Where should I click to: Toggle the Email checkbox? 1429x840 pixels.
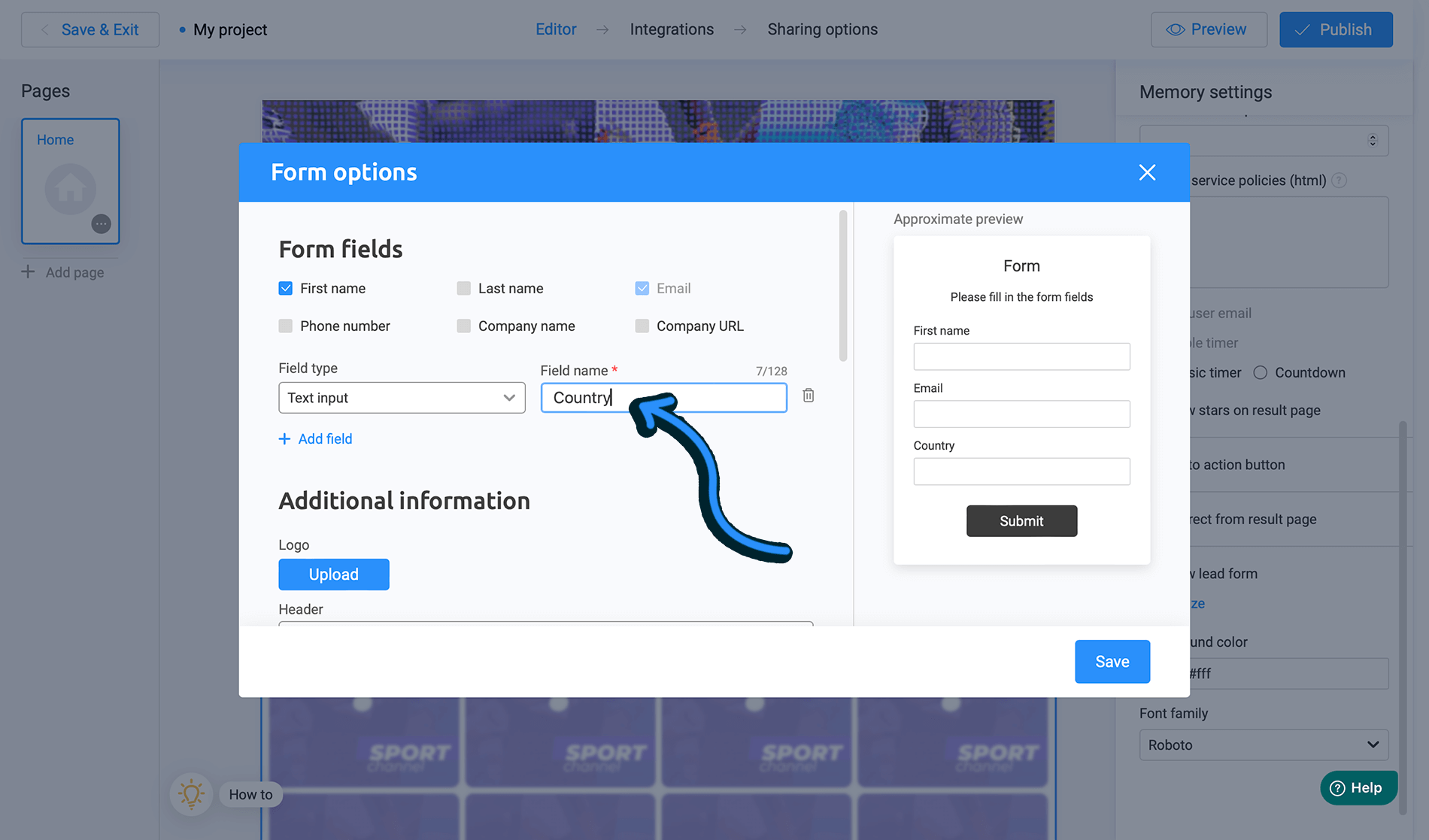tap(642, 288)
